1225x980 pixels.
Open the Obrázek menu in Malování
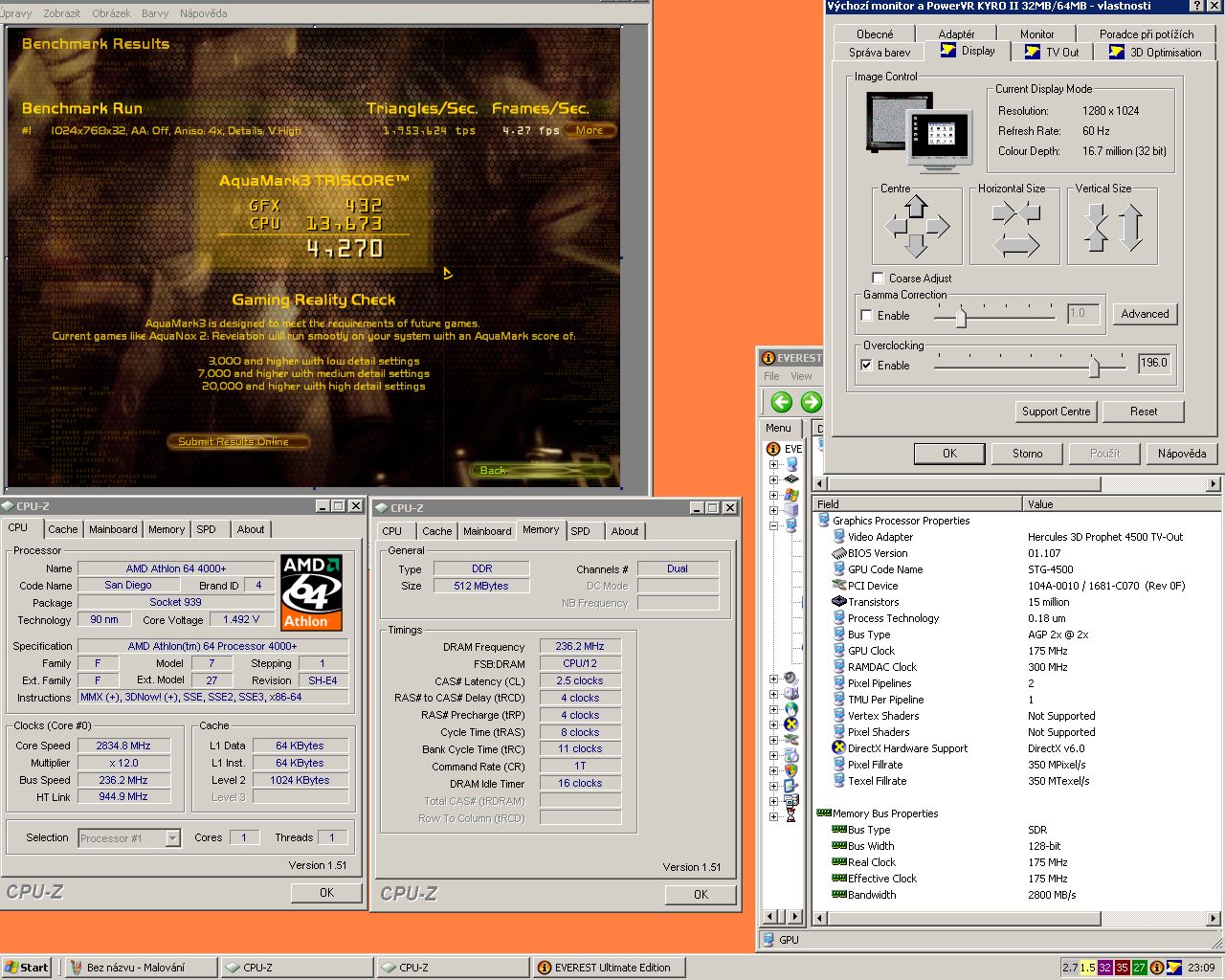[112, 13]
